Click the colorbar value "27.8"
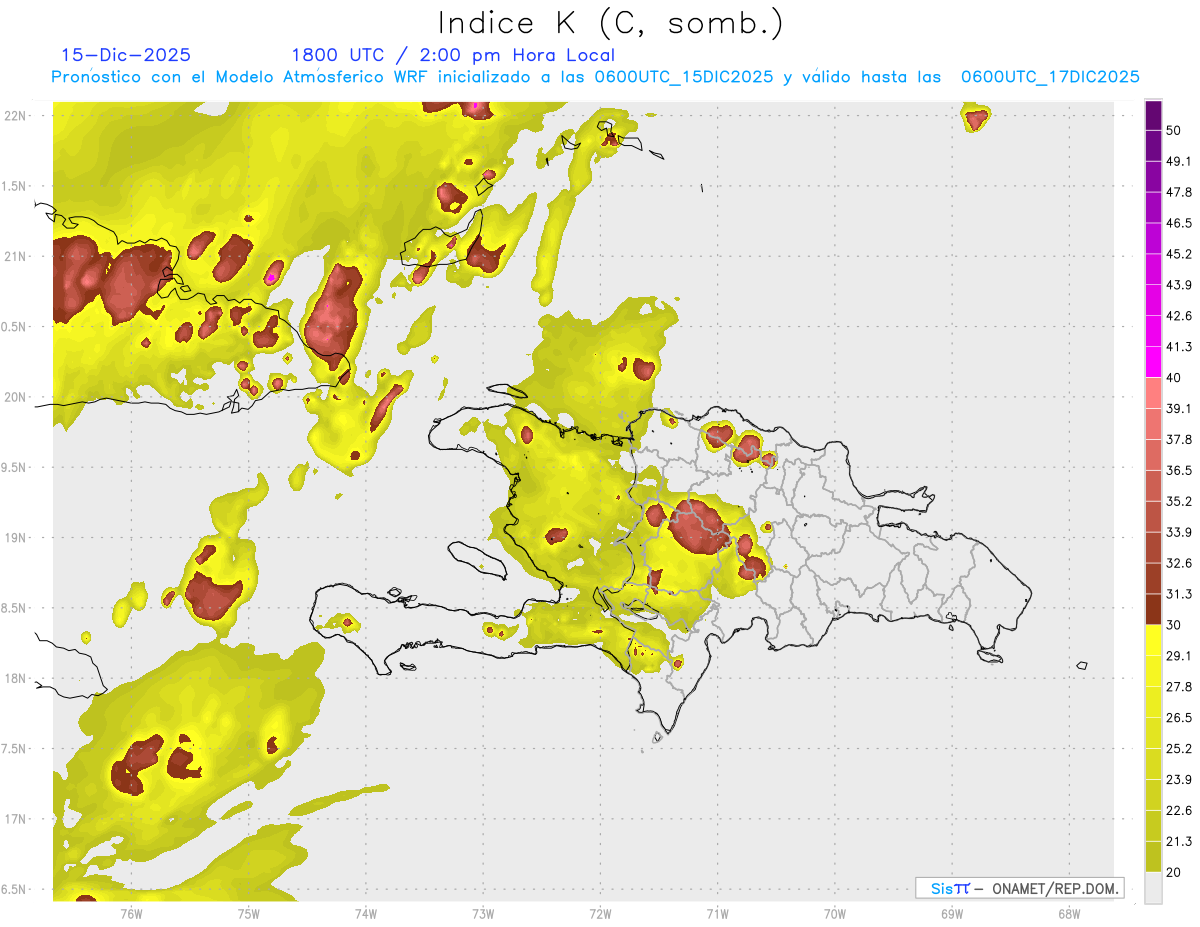The image size is (1200, 927). (x=1179, y=687)
